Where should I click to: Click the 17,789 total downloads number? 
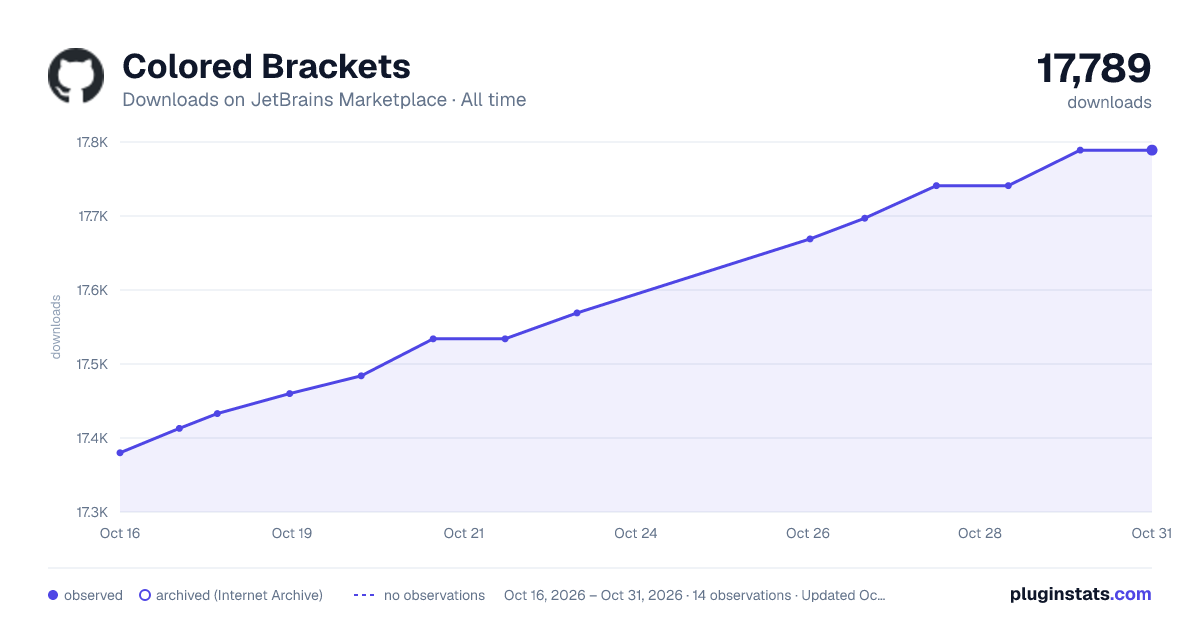[x=1094, y=68]
